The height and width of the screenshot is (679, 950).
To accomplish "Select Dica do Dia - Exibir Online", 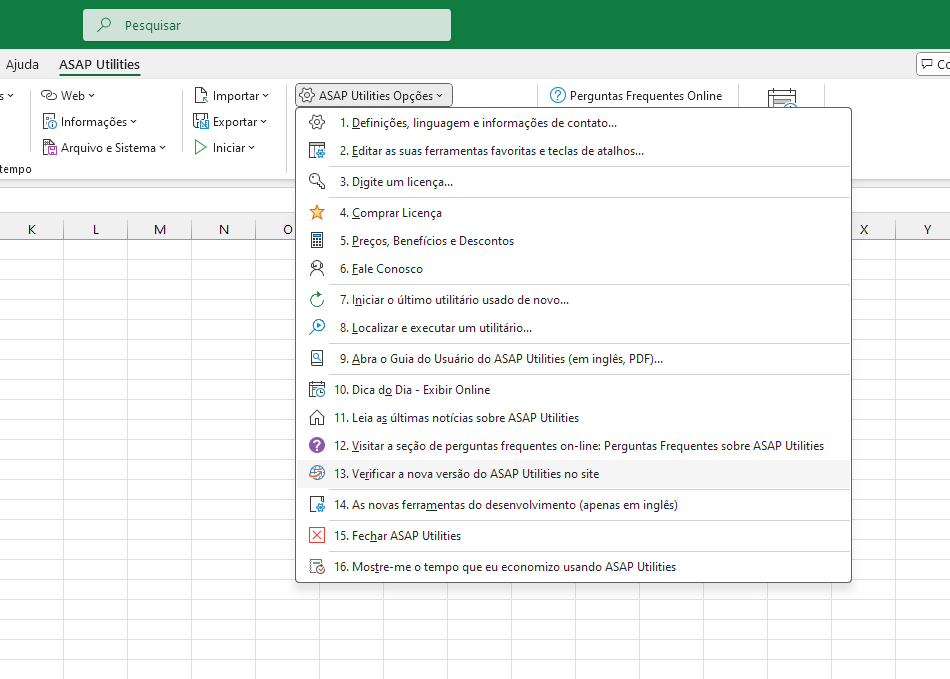I will (x=573, y=389).
